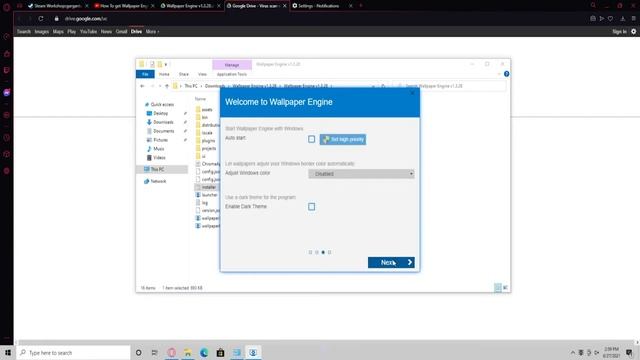Screen dimensions: 640x360
Task: Open Cortana circle icon on taskbar
Action: [x=139, y=352]
